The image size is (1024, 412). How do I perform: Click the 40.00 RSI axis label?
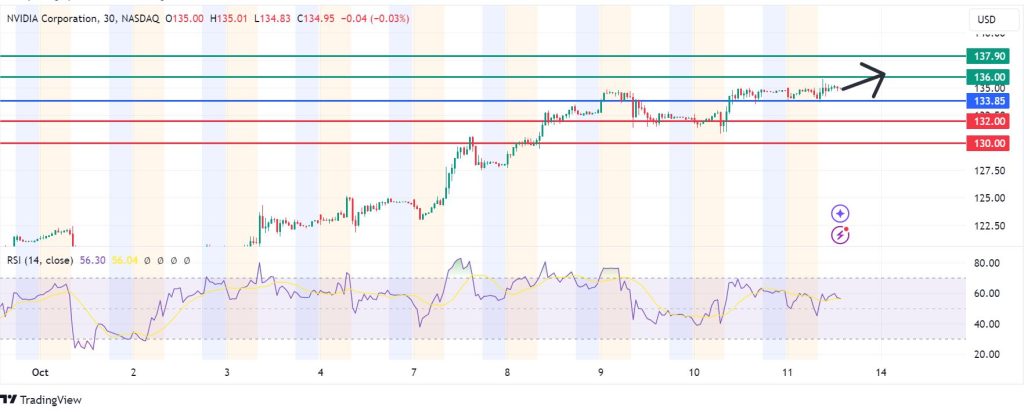click(987, 324)
